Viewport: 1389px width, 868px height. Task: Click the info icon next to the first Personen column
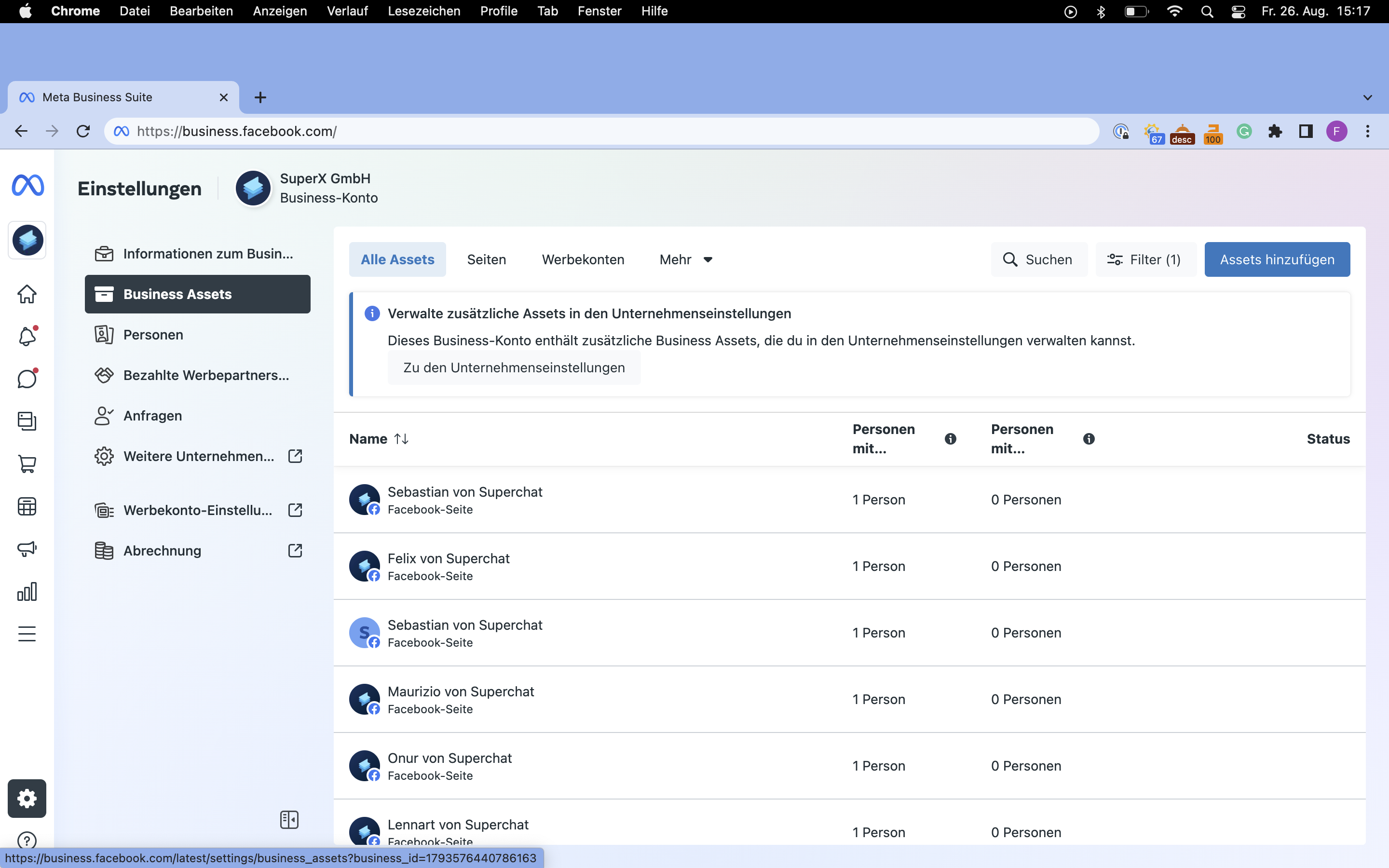[x=951, y=439]
